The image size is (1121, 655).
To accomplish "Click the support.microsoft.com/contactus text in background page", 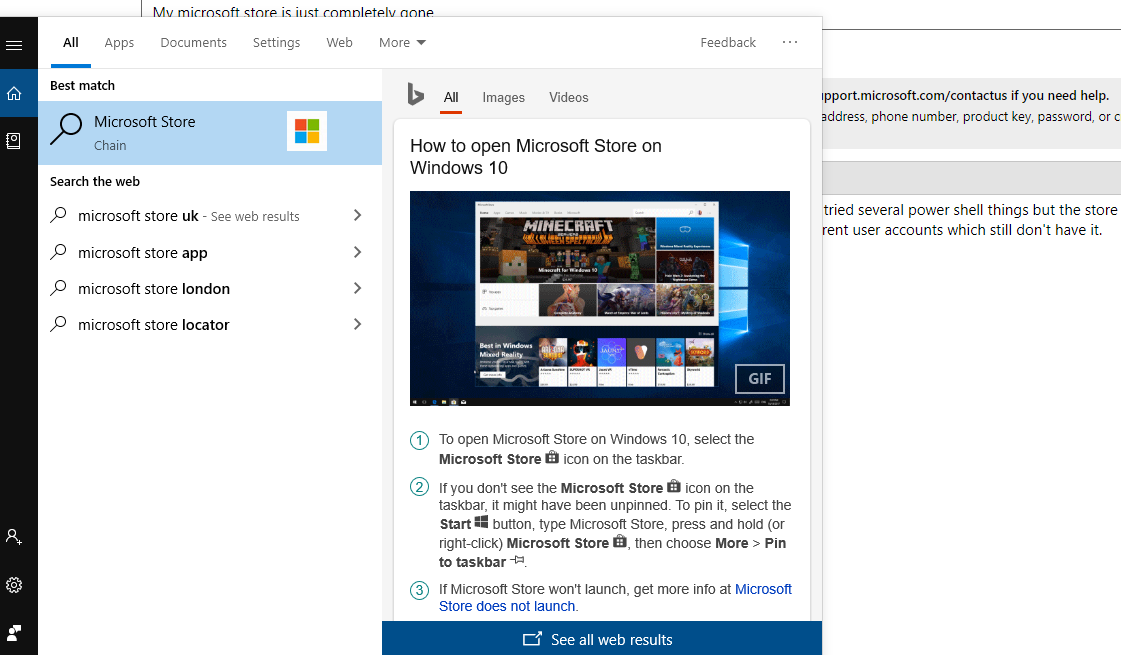I will [x=914, y=95].
